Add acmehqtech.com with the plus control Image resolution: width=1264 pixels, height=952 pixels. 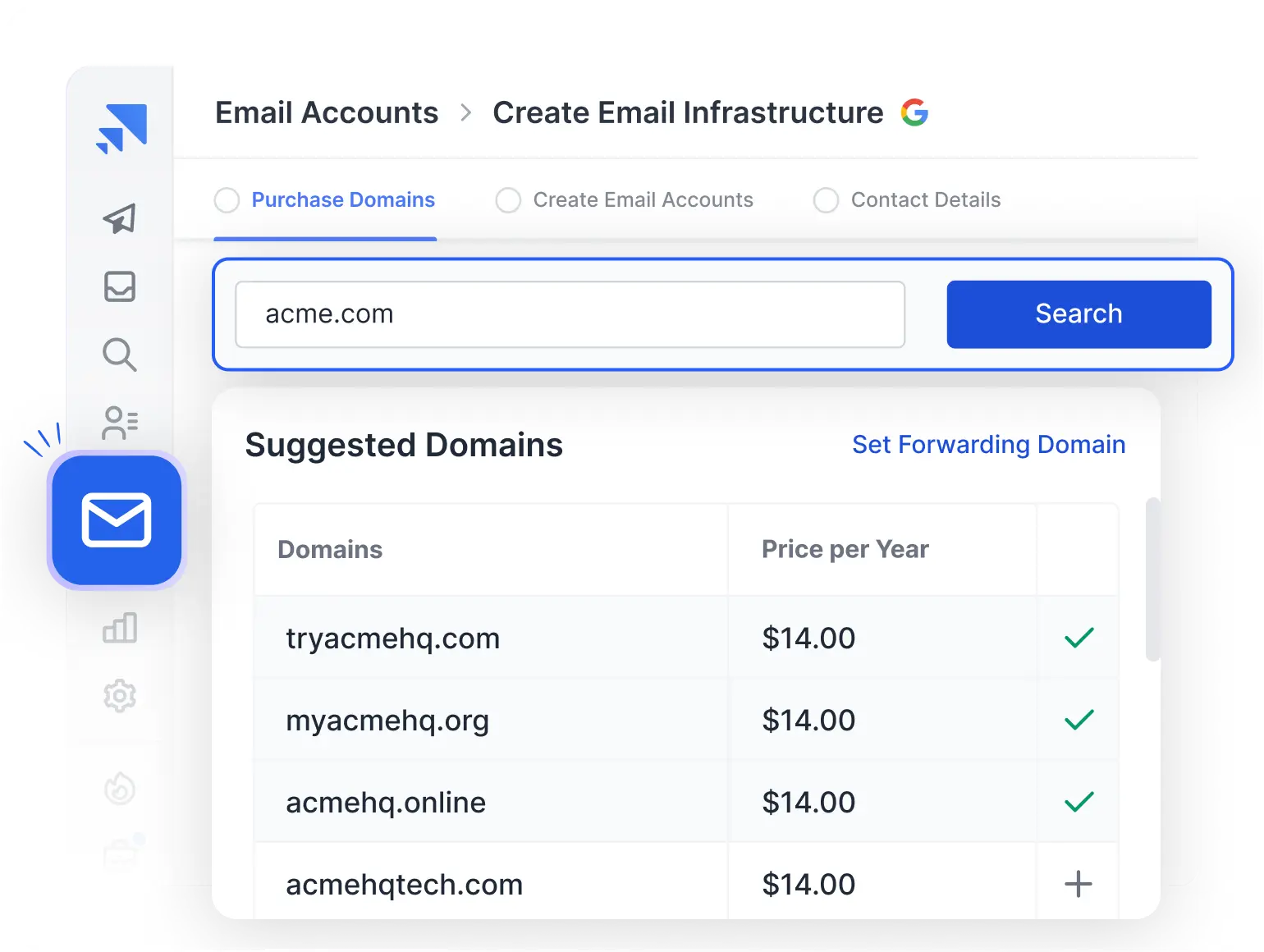(1079, 884)
